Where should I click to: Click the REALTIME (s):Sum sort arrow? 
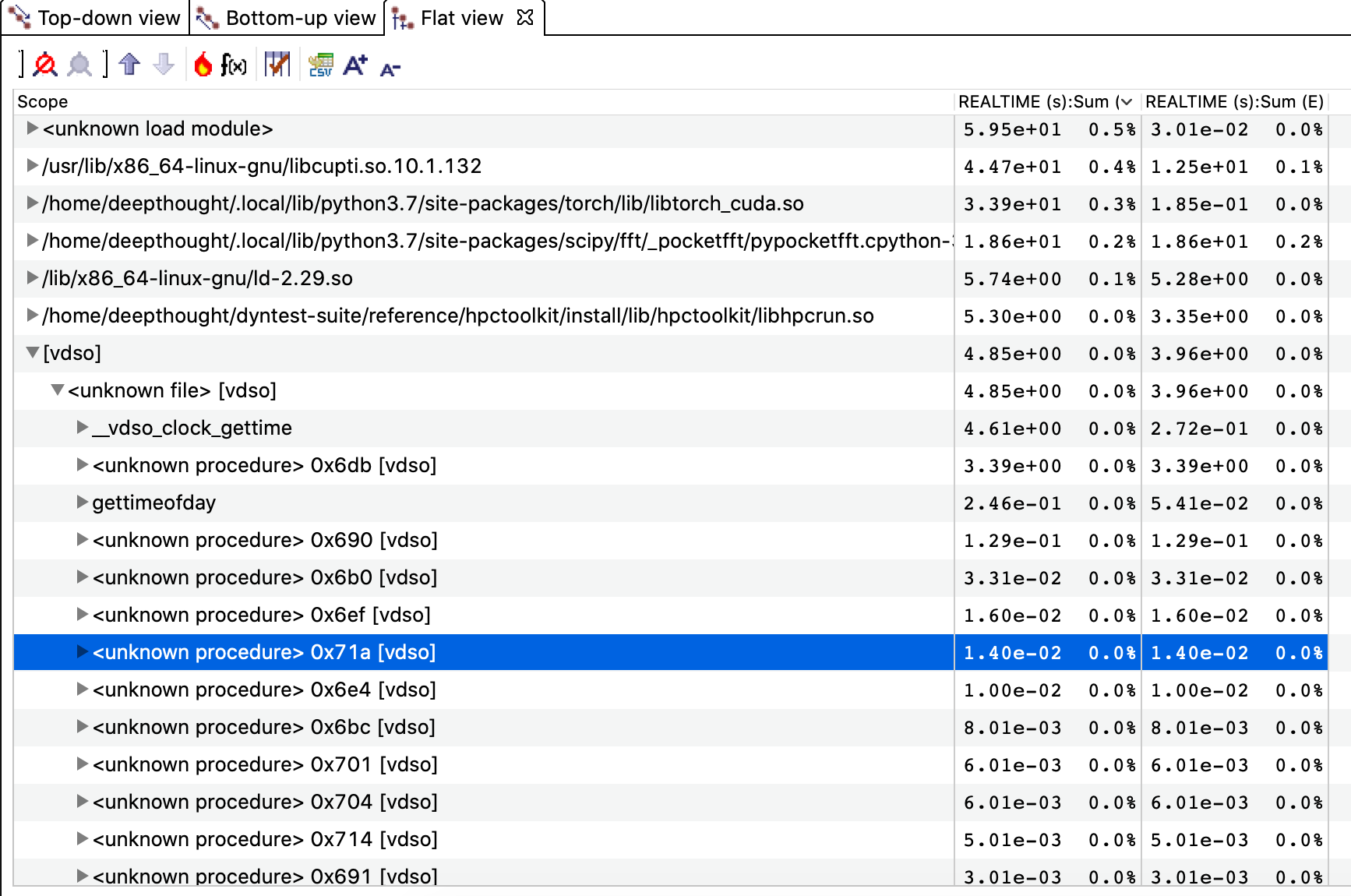(x=1125, y=101)
